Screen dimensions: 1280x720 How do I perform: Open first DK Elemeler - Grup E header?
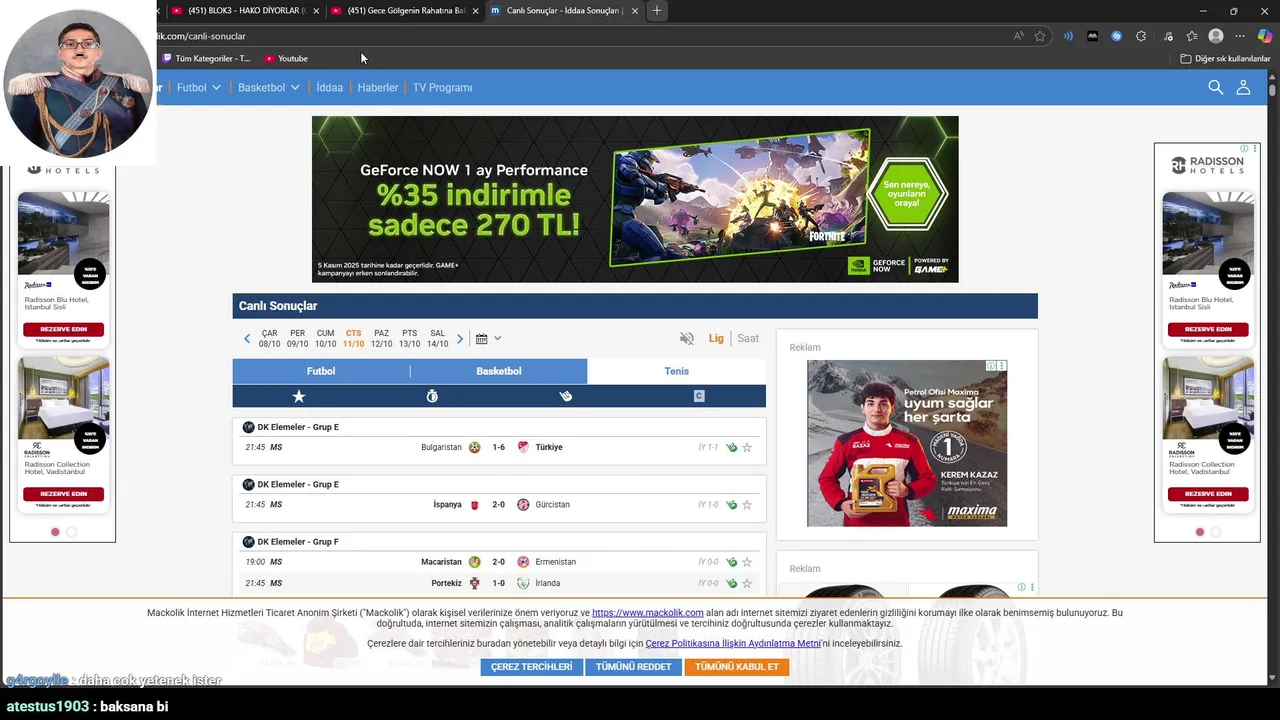click(298, 427)
